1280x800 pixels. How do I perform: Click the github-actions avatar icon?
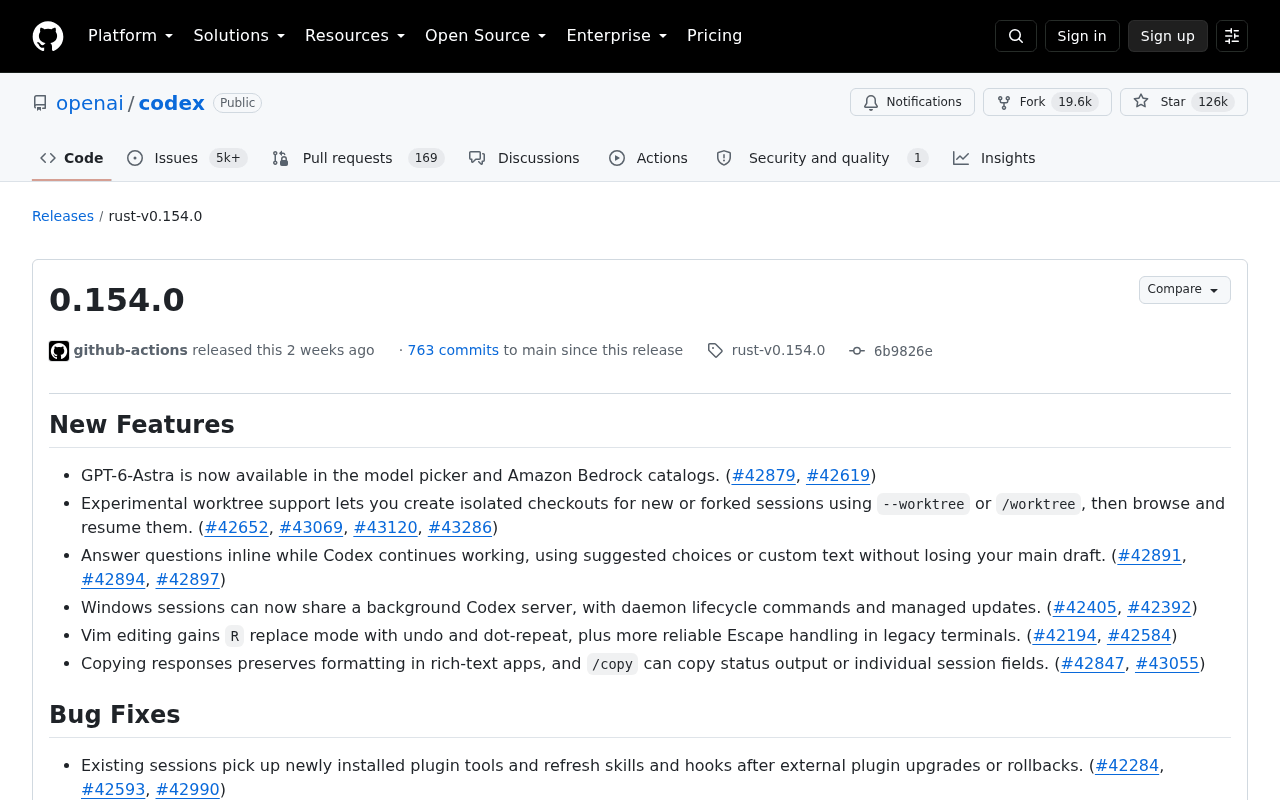(x=59, y=351)
